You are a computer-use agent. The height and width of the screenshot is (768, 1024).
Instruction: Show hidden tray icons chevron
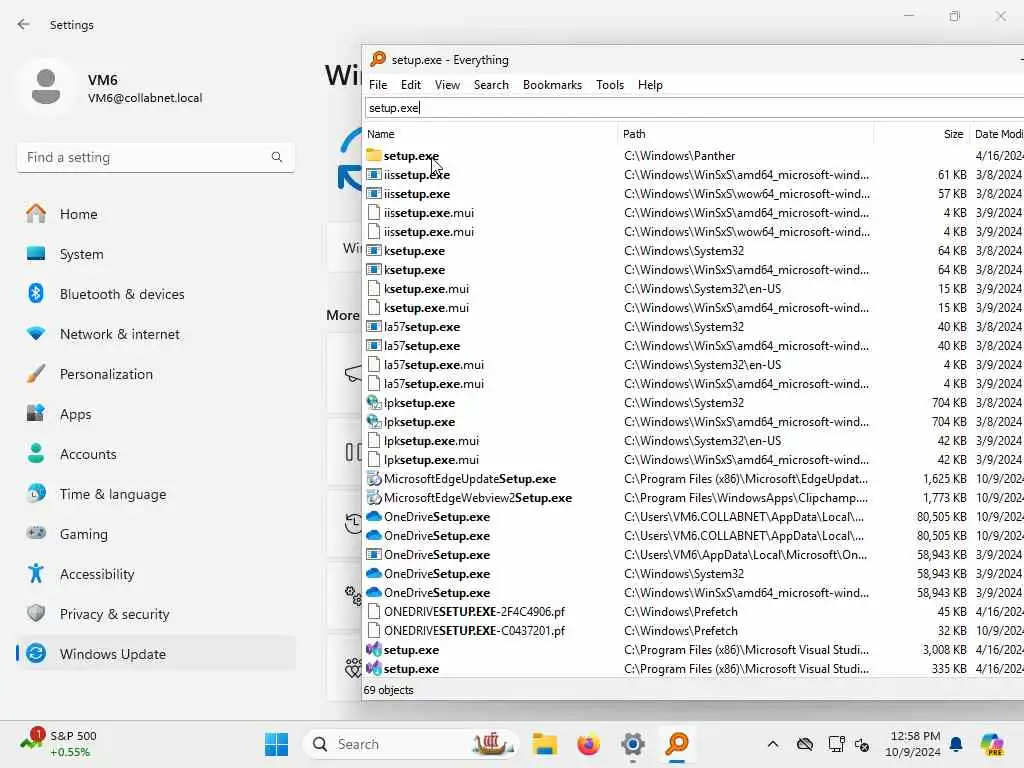[x=773, y=744]
